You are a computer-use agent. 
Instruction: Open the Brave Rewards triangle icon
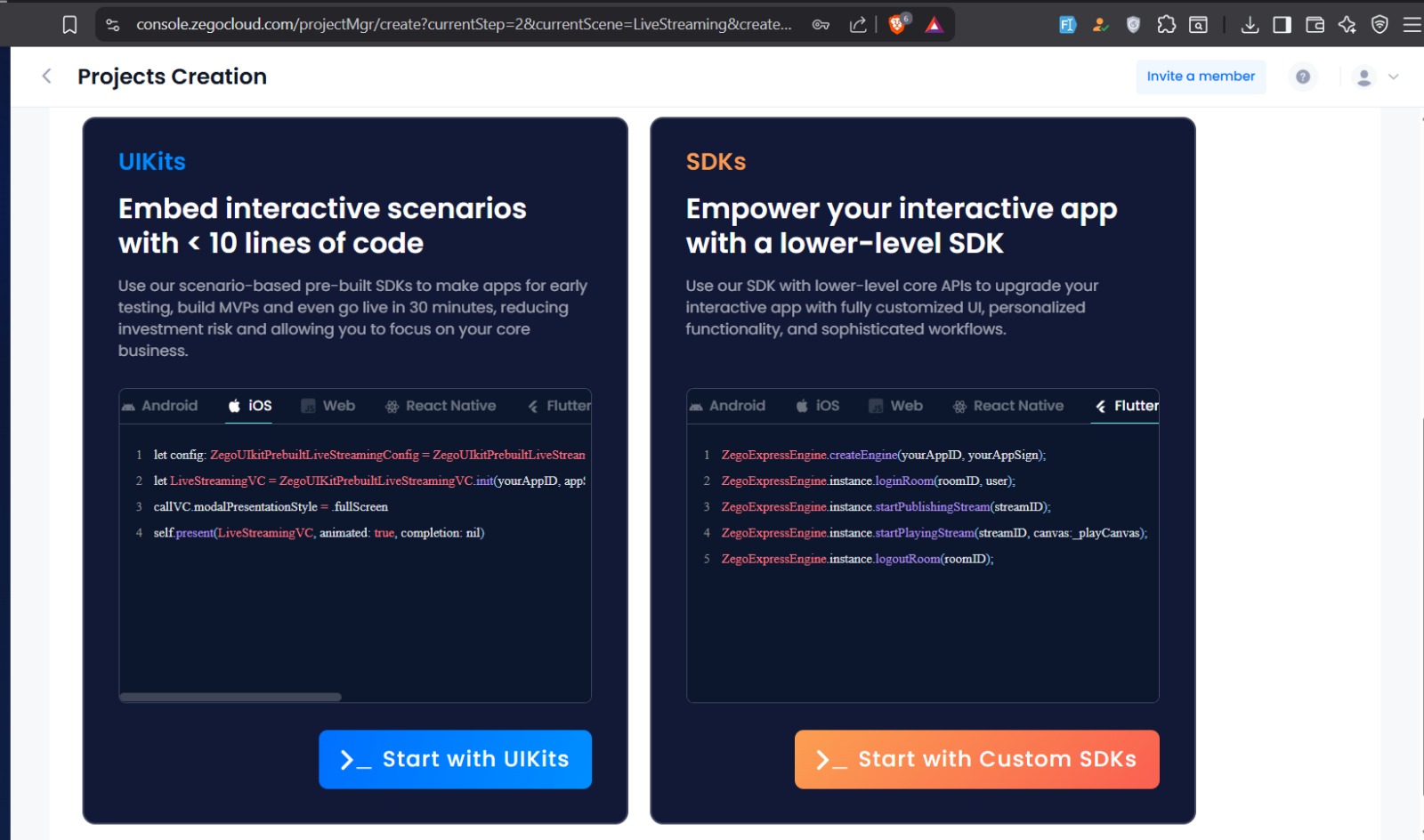point(934,25)
